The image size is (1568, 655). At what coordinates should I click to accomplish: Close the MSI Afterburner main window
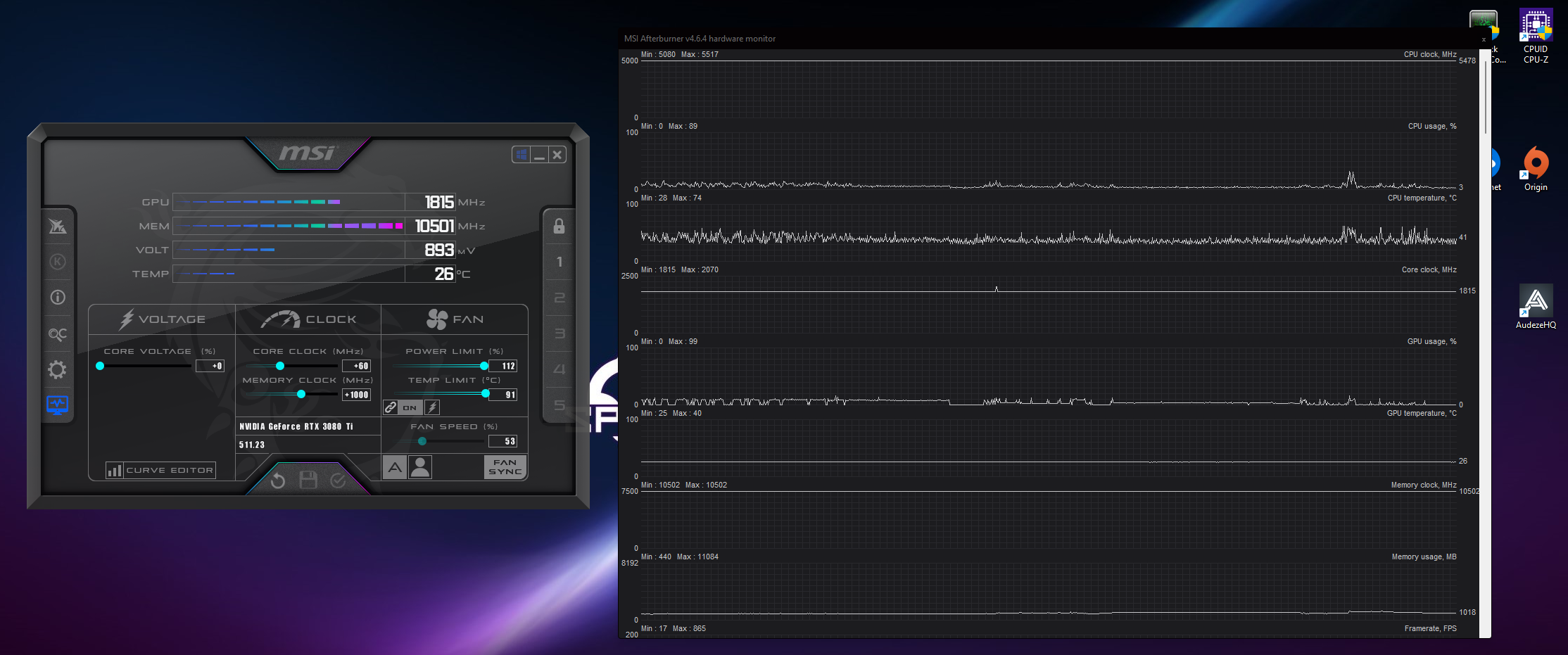pyautogui.click(x=557, y=155)
